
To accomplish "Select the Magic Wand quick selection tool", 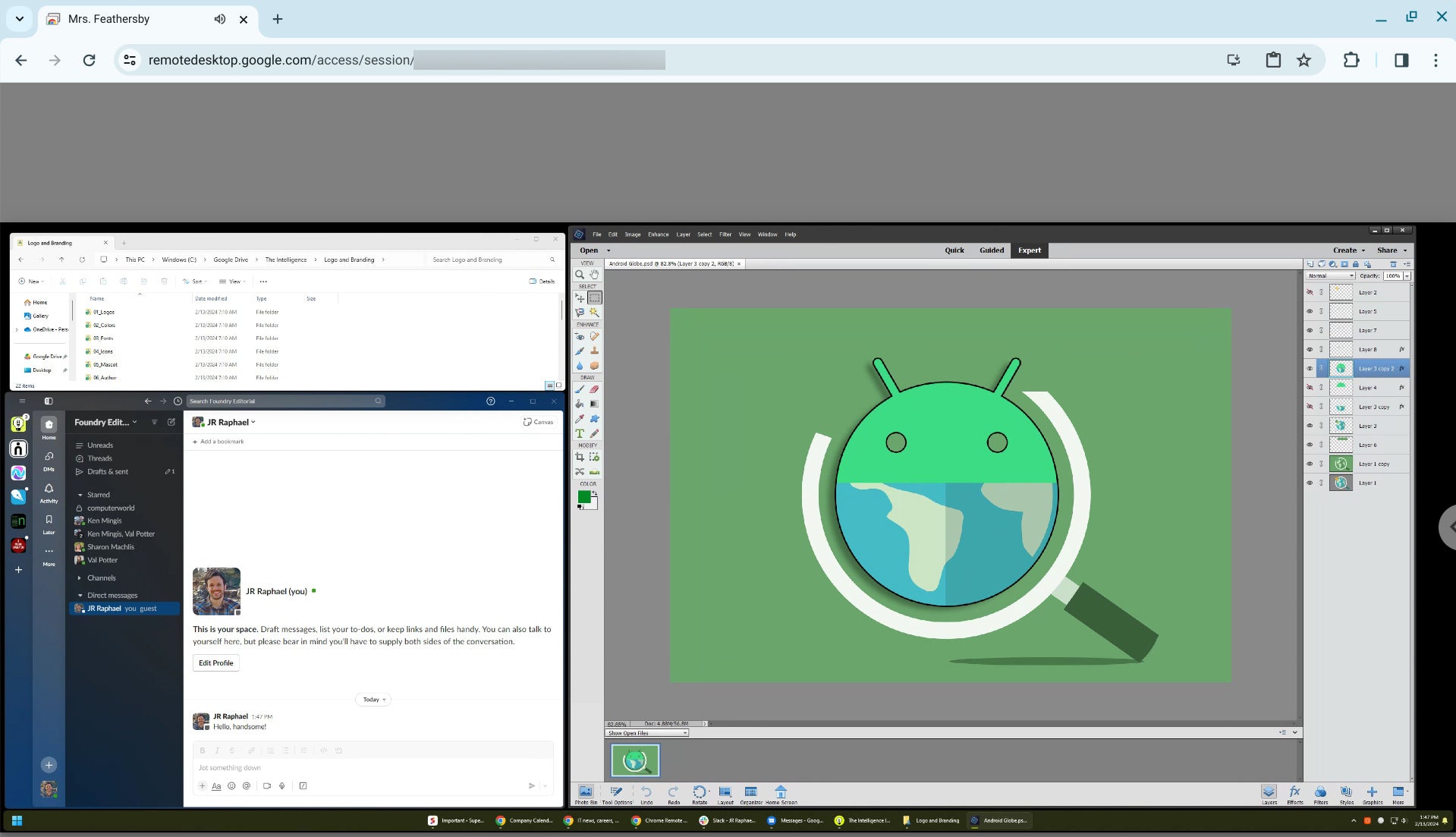I will click(594, 312).
